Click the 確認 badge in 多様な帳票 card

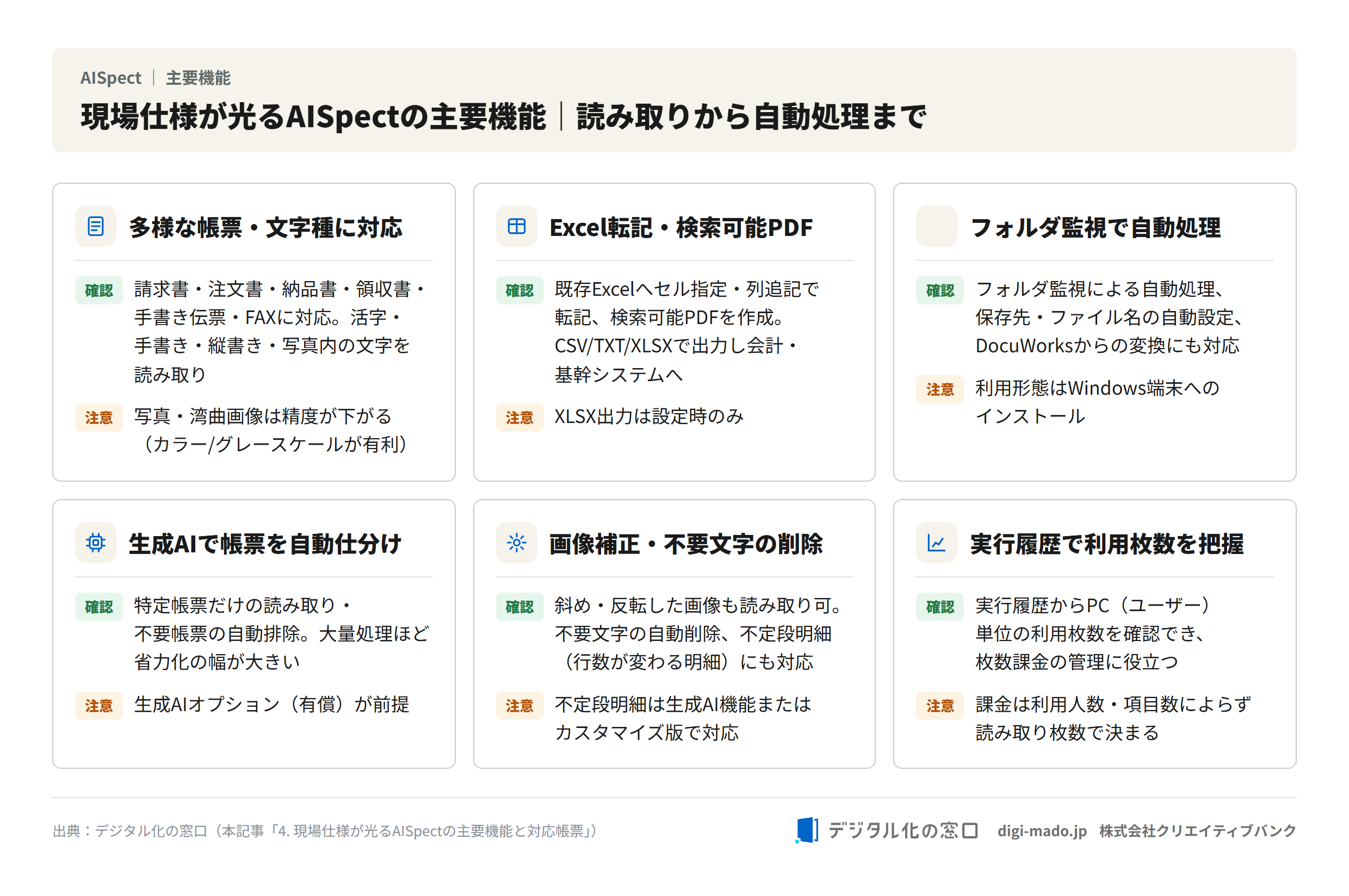click(x=99, y=290)
